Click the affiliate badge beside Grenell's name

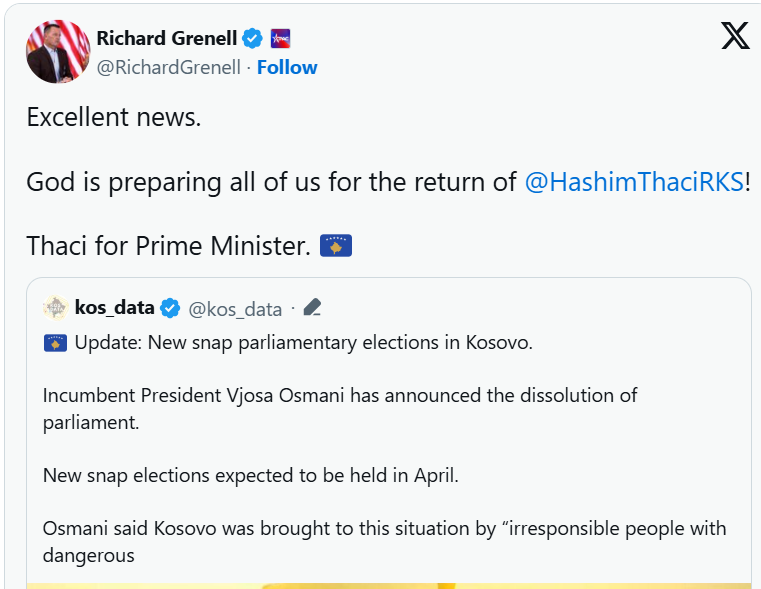[280, 39]
